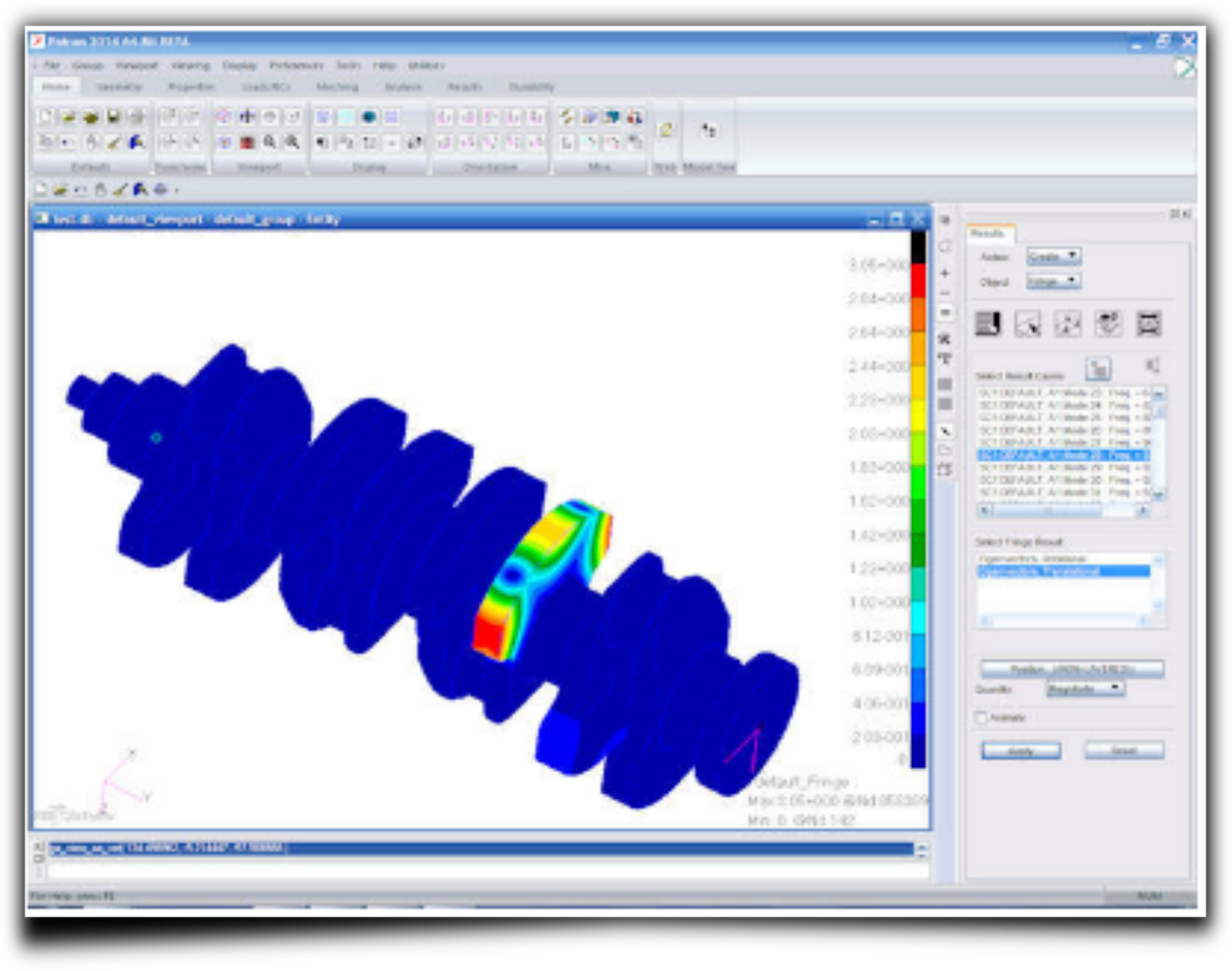Expand the Quantity dropdown set to Magnitude
The height and width of the screenshot is (971, 1232).
[1085, 688]
